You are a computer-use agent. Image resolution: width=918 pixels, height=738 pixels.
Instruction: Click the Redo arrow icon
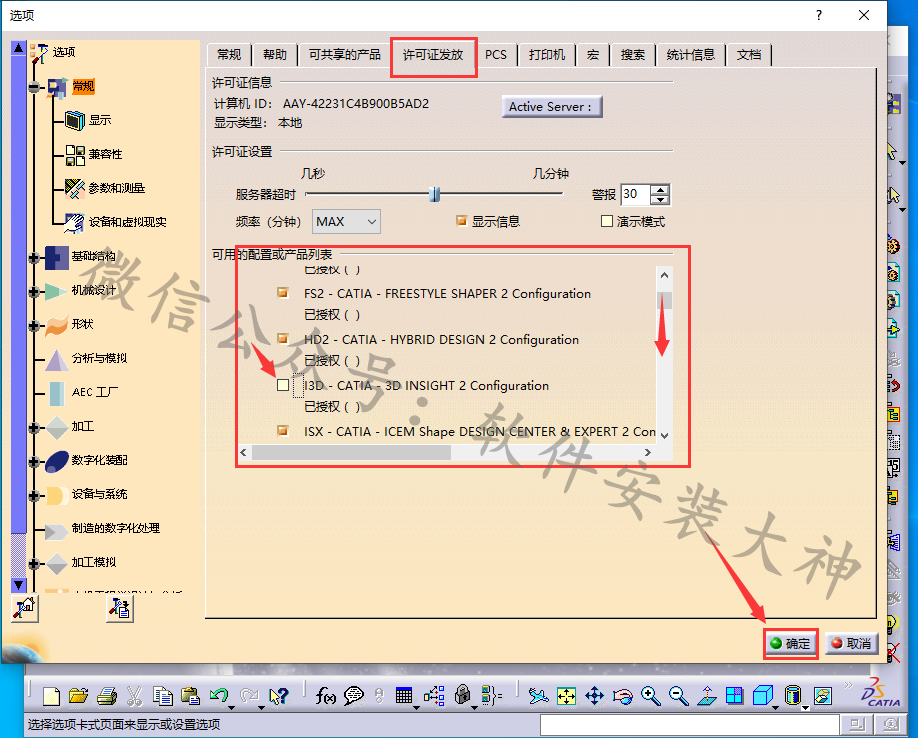click(249, 696)
